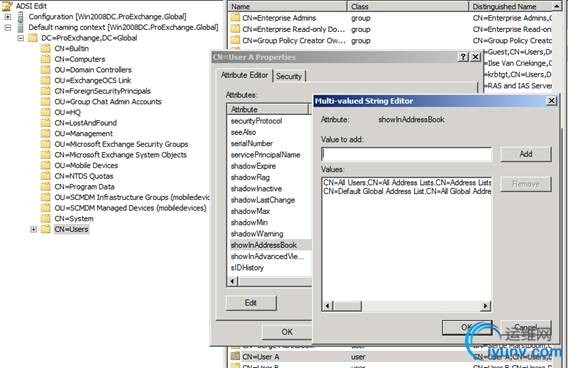Screen dimensions: 568x368
Task: Click the DC=ProExchange folder icon
Action: (33, 38)
